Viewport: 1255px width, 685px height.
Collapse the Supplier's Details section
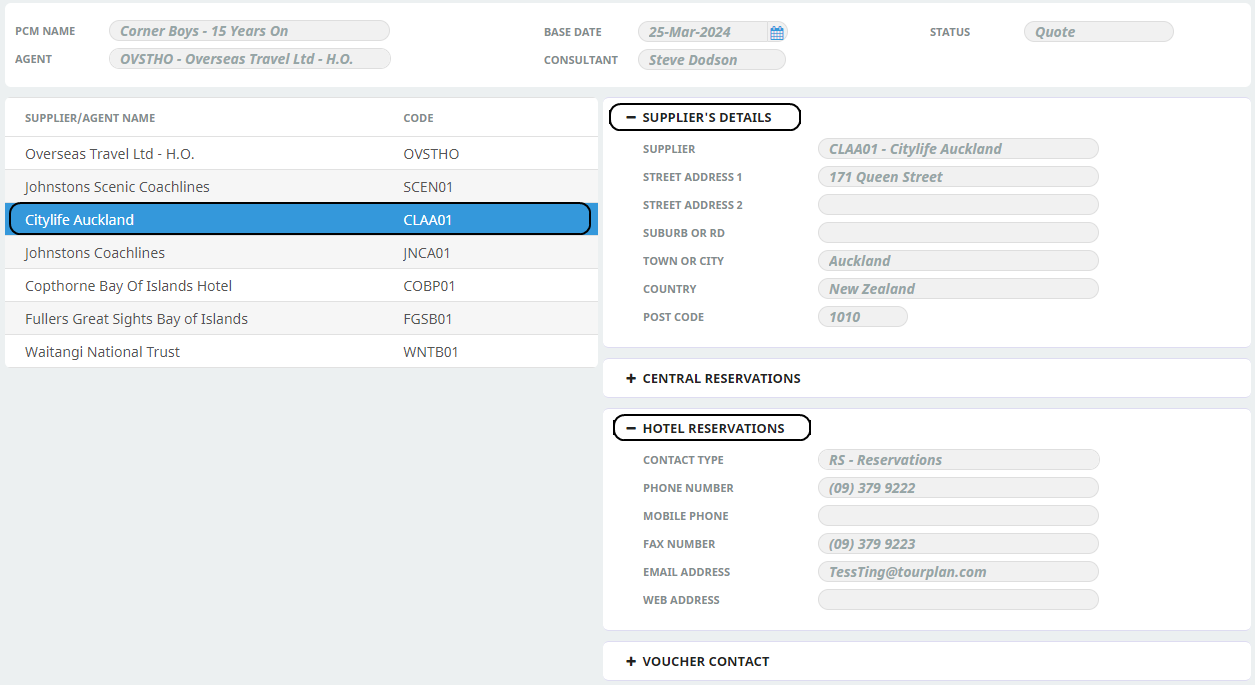point(631,117)
